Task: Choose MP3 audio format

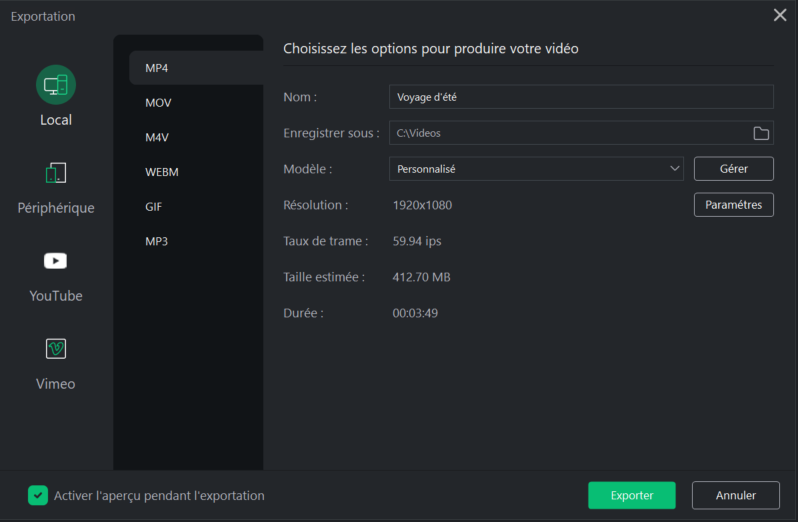Action: click(x=196, y=241)
